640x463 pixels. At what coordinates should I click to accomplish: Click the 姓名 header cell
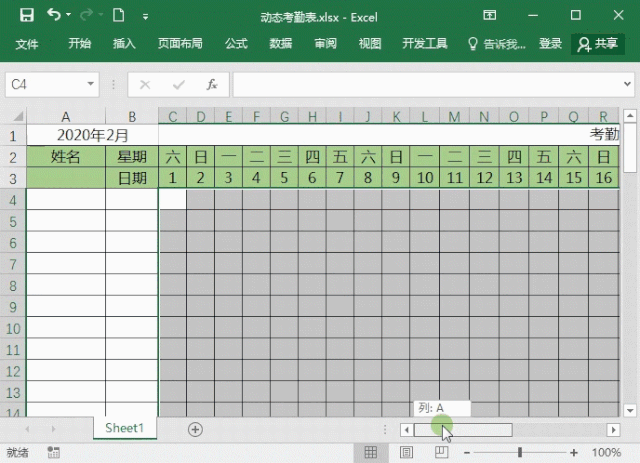click(66, 156)
